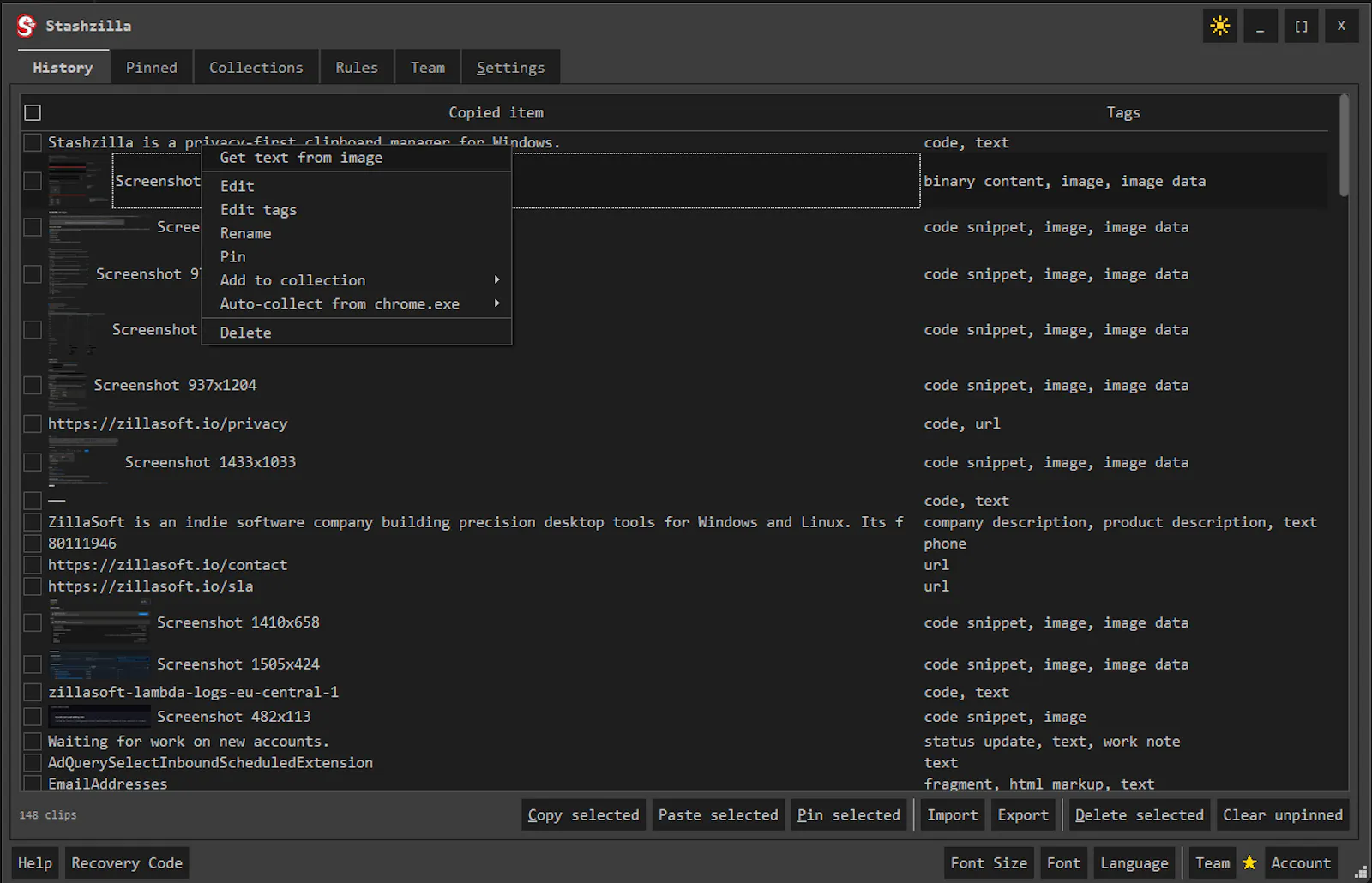The height and width of the screenshot is (883, 1372).
Task: Click the Export button
Action: (x=1023, y=814)
